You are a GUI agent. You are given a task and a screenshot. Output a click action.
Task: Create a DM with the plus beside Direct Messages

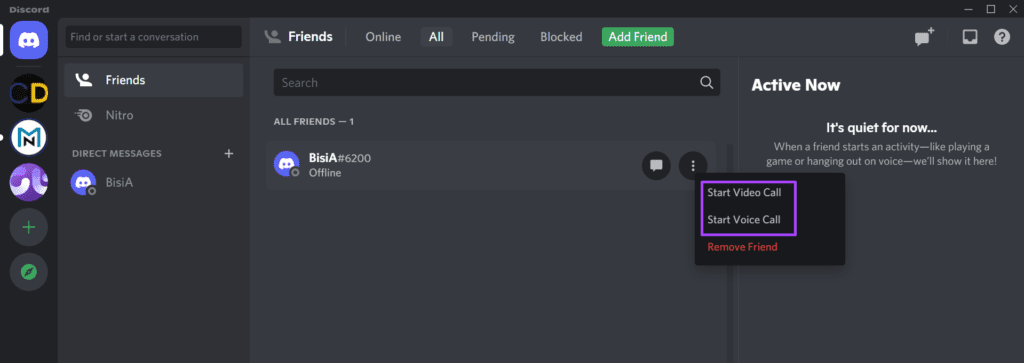click(x=229, y=153)
